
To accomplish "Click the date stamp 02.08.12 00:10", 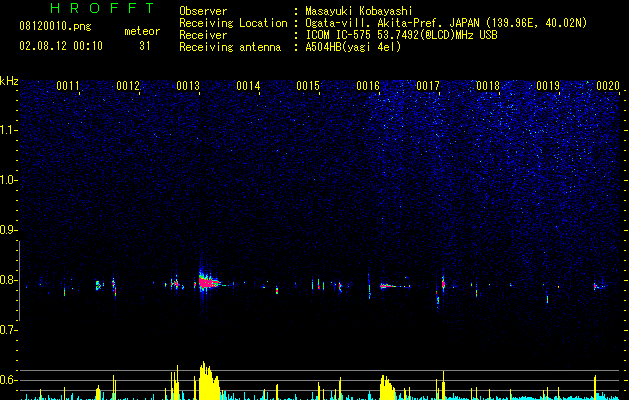I will [61, 46].
